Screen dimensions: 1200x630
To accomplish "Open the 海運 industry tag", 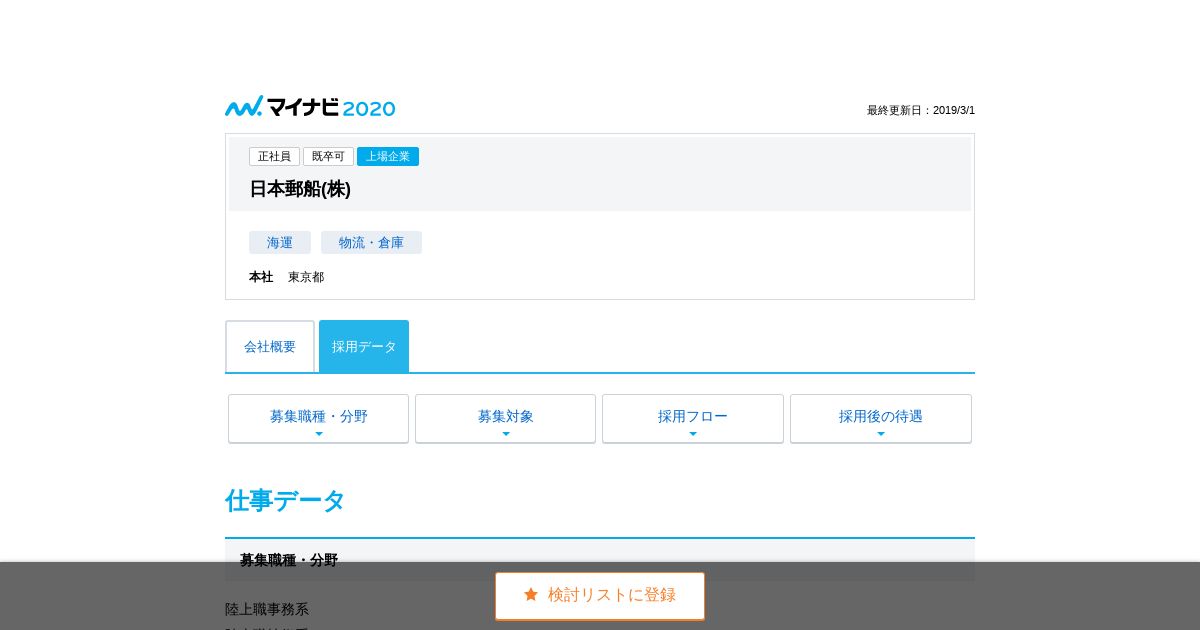I will point(280,243).
